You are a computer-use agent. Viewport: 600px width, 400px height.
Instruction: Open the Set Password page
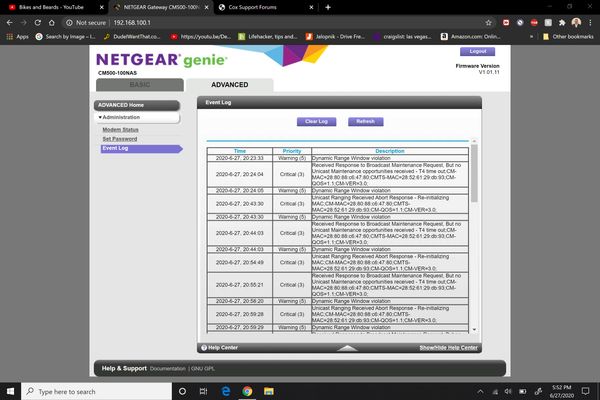[x=120, y=139]
